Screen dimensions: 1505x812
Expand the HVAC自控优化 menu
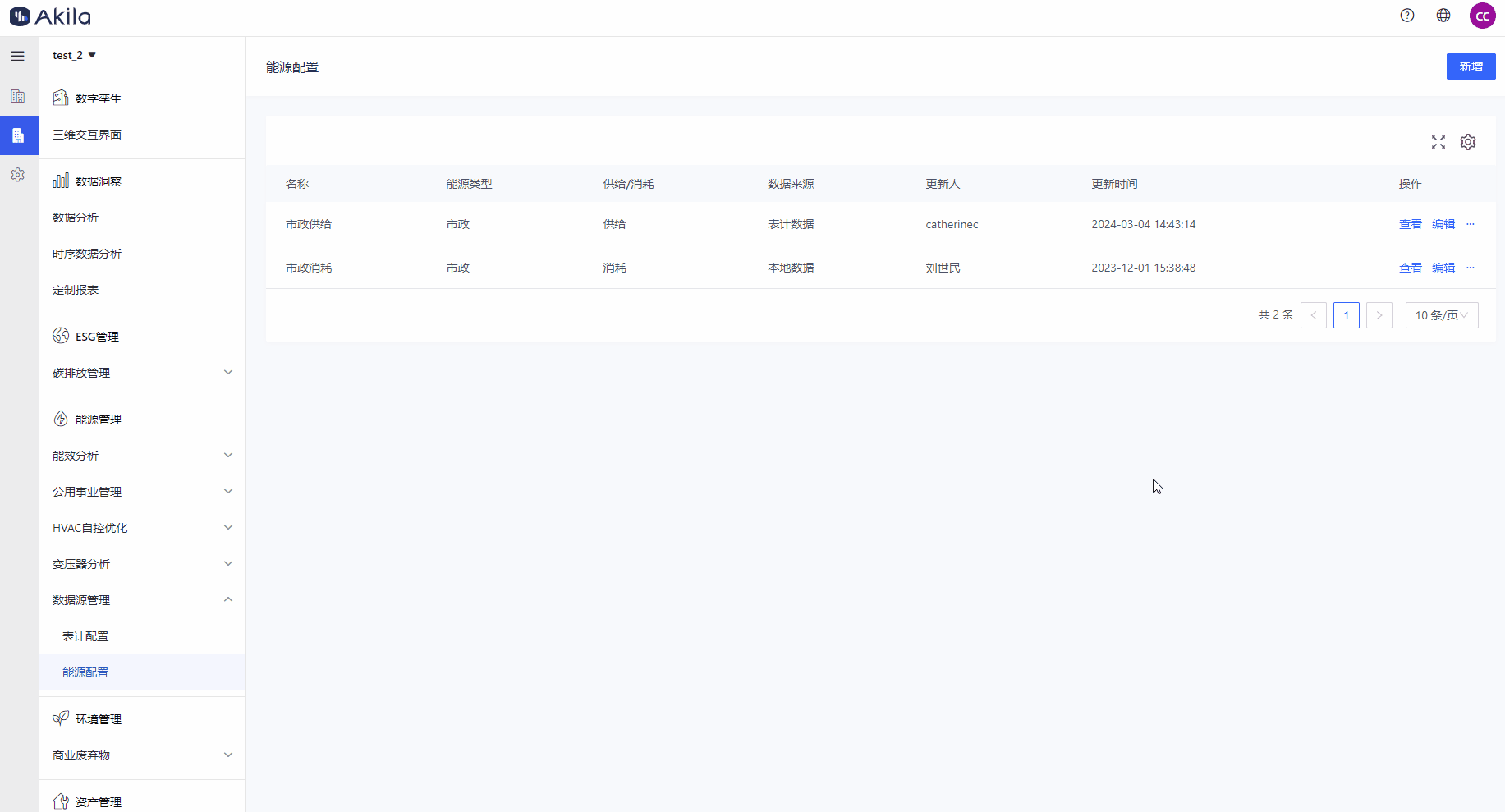click(142, 528)
